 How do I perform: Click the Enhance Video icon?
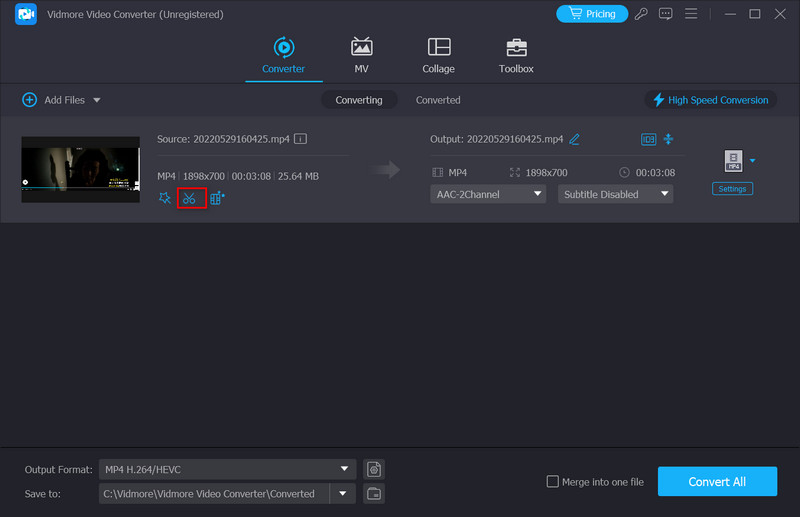tap(217, 198)
